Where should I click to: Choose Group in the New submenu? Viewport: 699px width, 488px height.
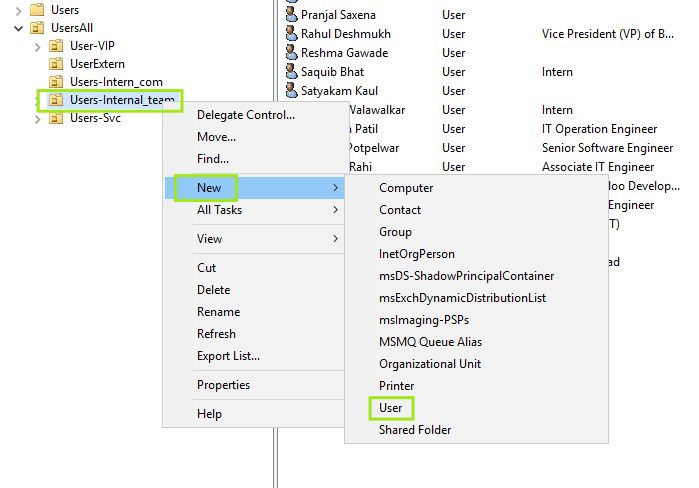click(x=395, y=232)
